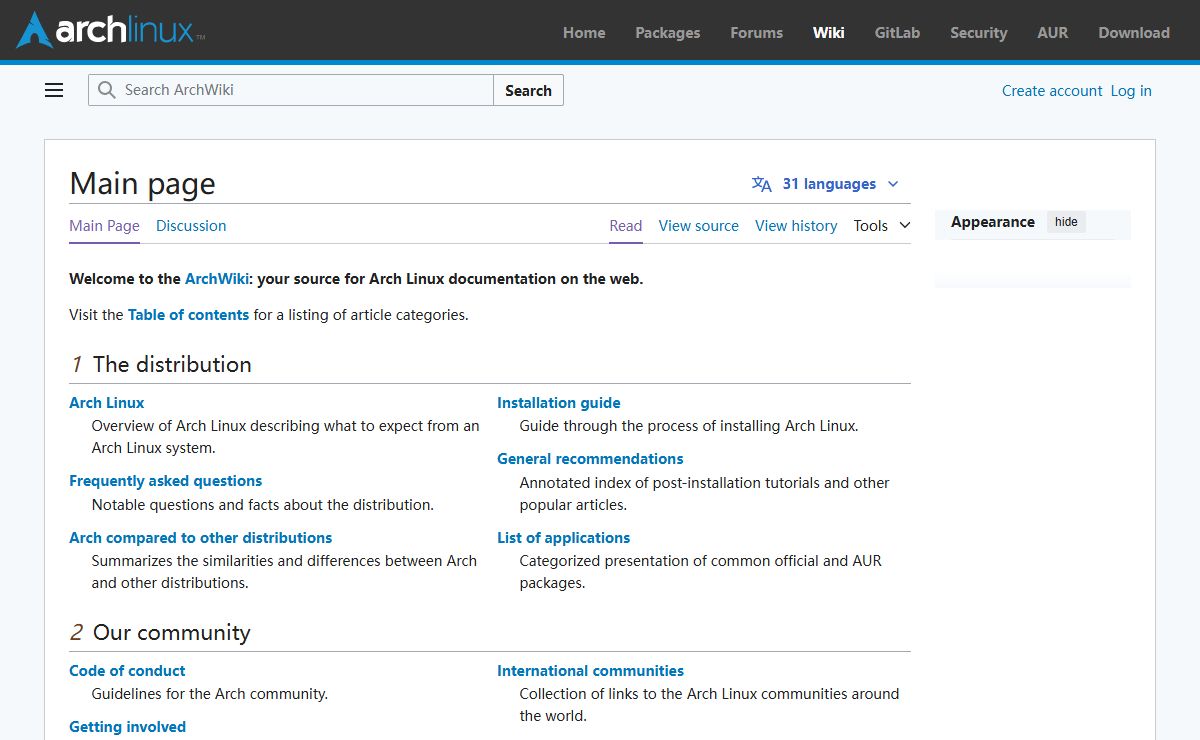Switch to the Main Page tab
The height and width of the screenshot is (740, 1200).
104,226
